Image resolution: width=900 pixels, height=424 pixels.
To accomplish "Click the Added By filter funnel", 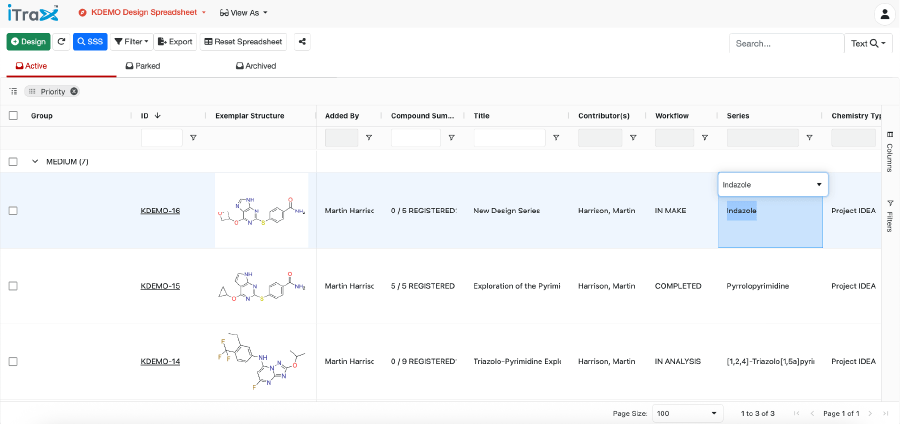I will pos(369,138).
